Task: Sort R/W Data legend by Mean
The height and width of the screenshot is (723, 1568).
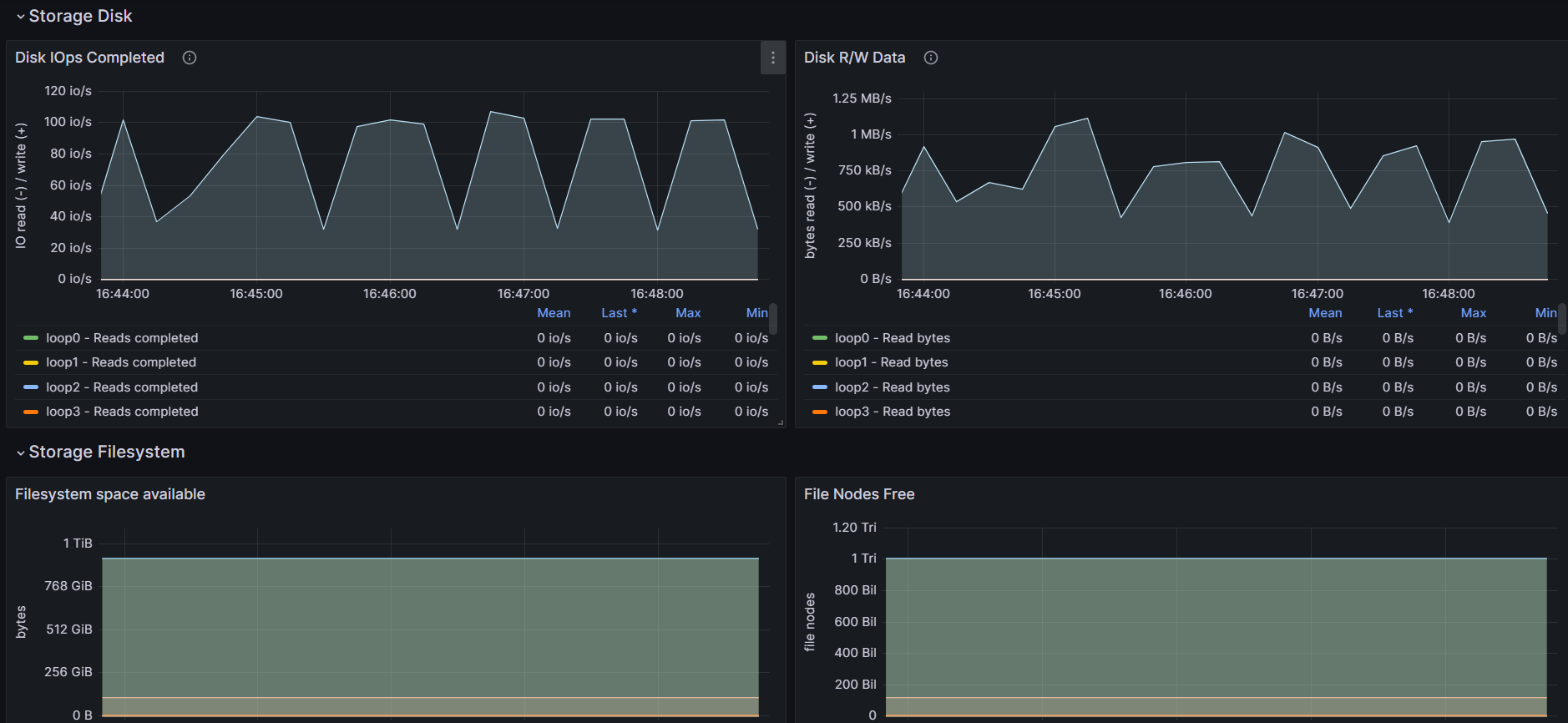Action: tap(1325, 313)
